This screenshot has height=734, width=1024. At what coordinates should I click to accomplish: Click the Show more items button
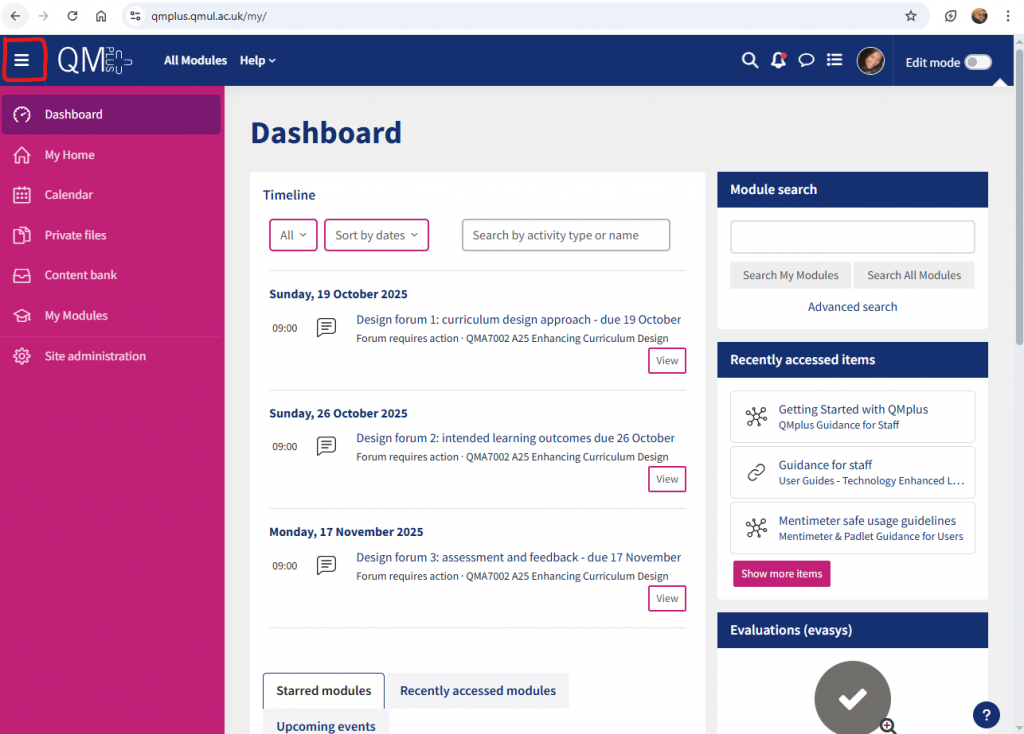pyautogui.click(x=781, y=574)
